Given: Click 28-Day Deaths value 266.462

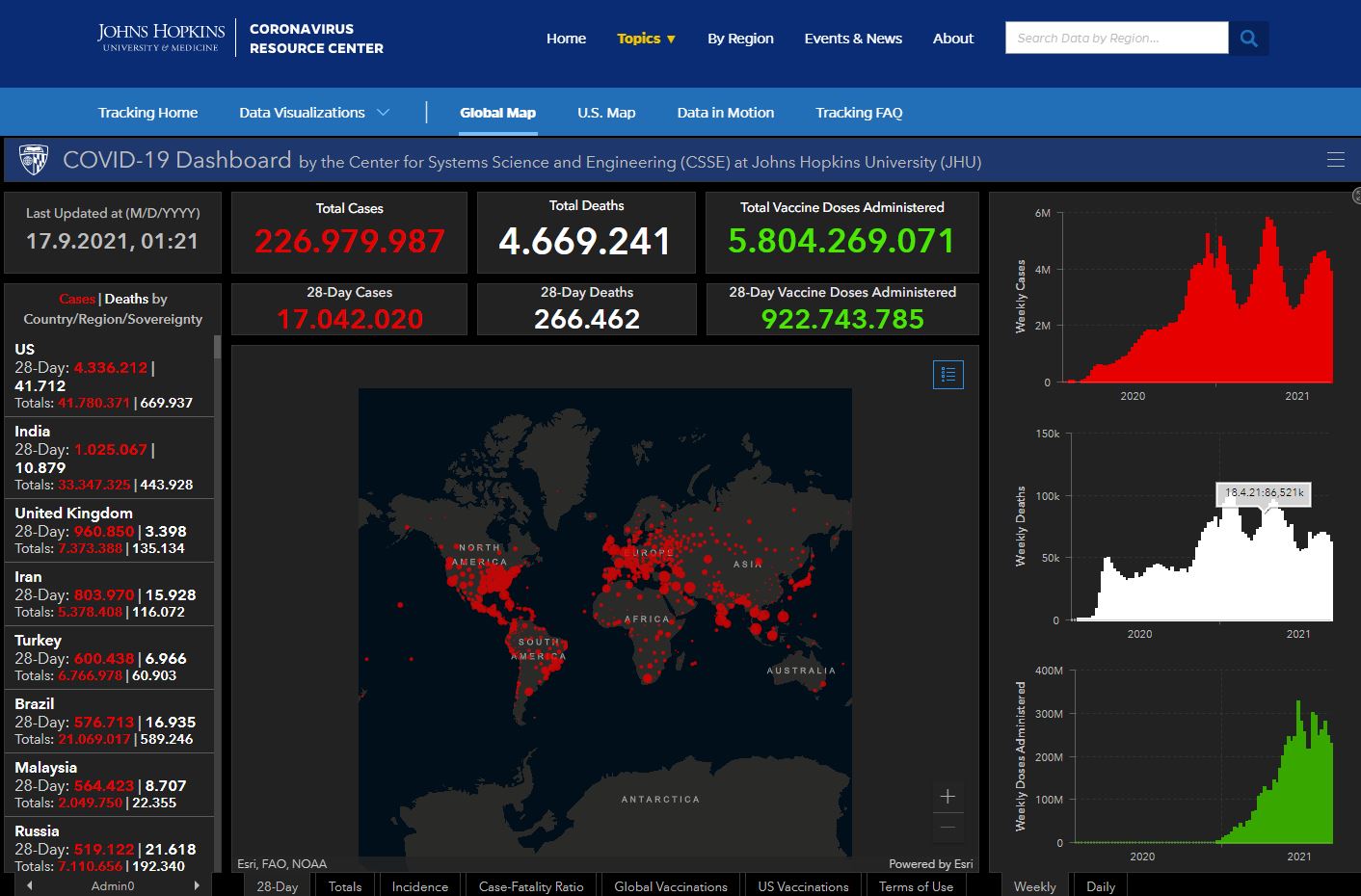Looking at the screenshot, I should coord(587,319).
